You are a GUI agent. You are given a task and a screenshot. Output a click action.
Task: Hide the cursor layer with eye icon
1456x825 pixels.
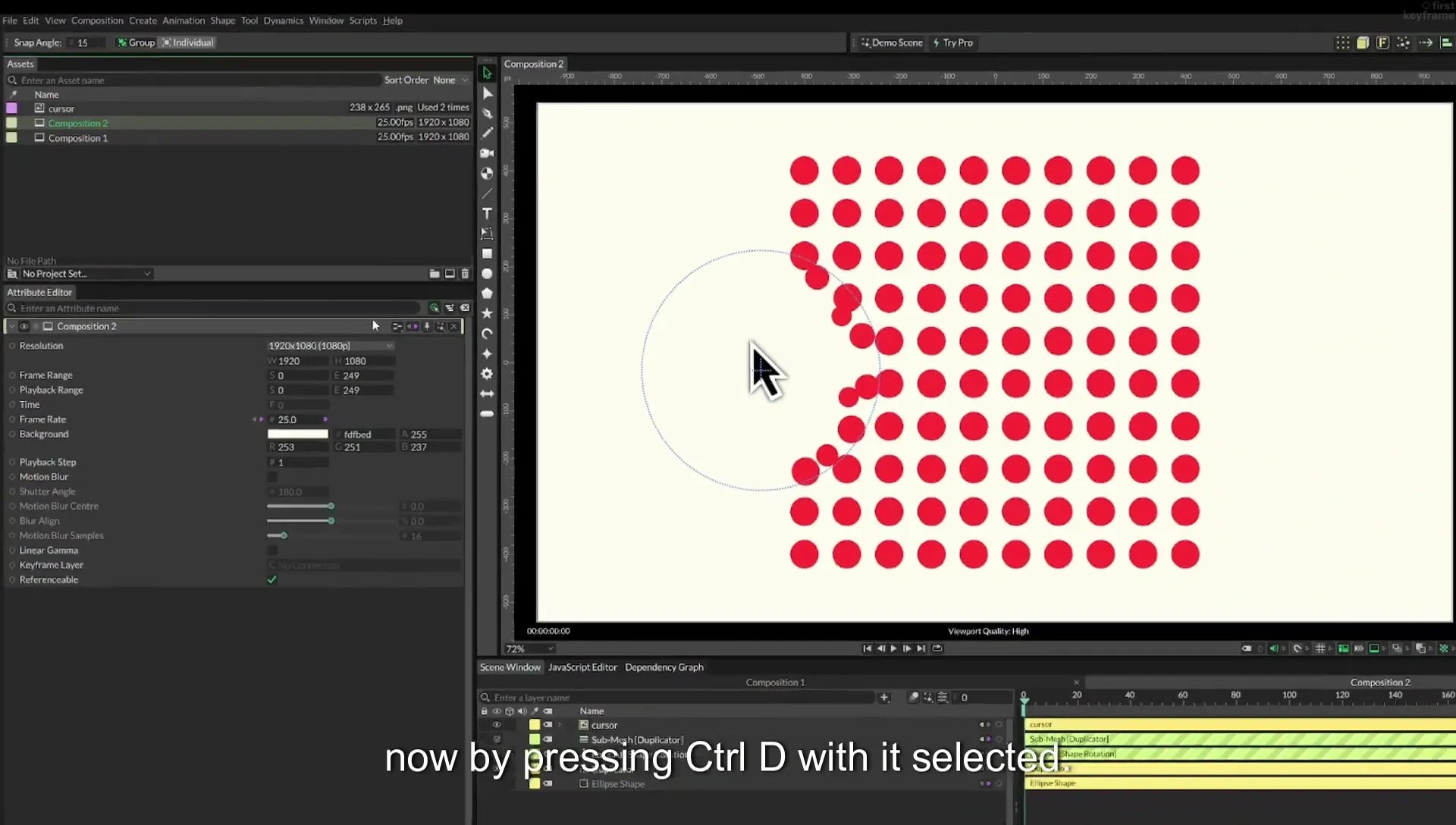497,725
